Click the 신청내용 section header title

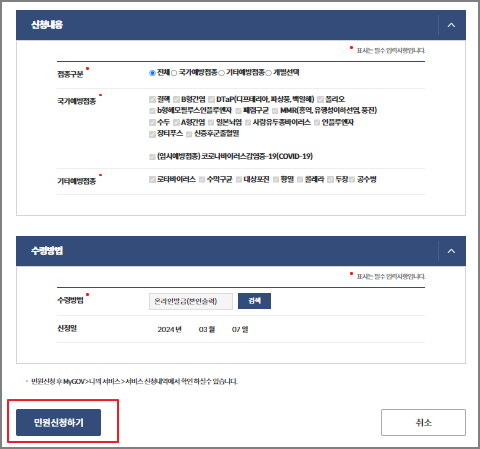coord(47,25)
